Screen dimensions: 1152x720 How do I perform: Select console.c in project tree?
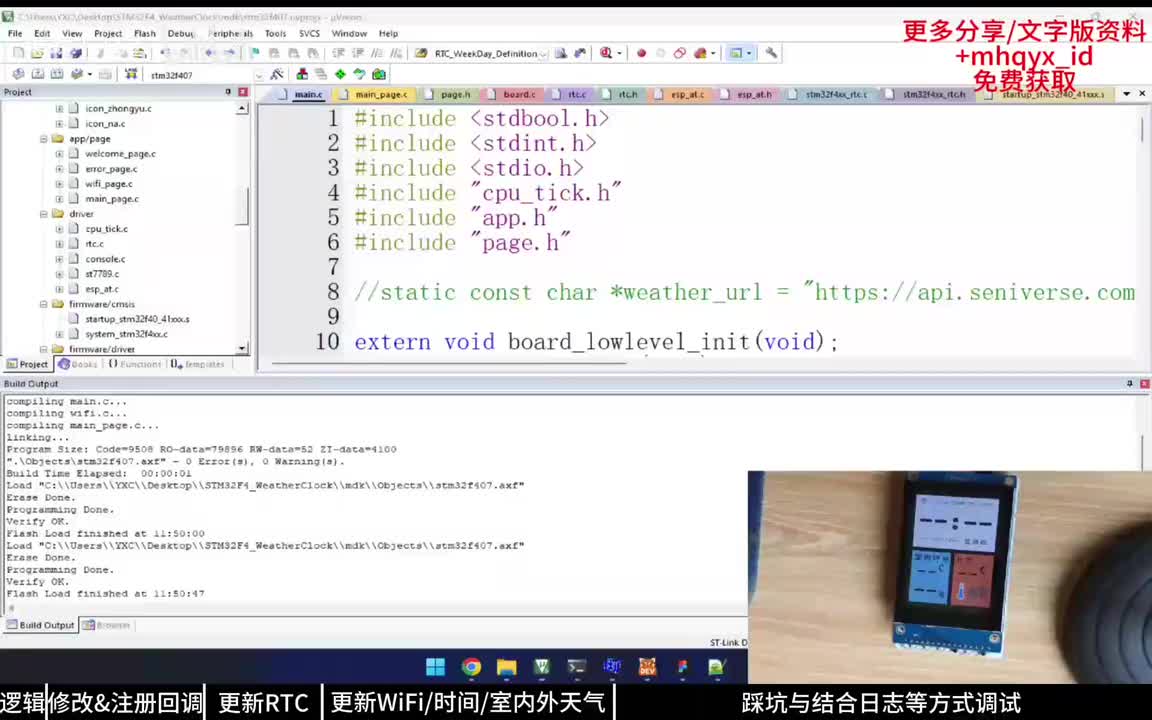(105, 259)
